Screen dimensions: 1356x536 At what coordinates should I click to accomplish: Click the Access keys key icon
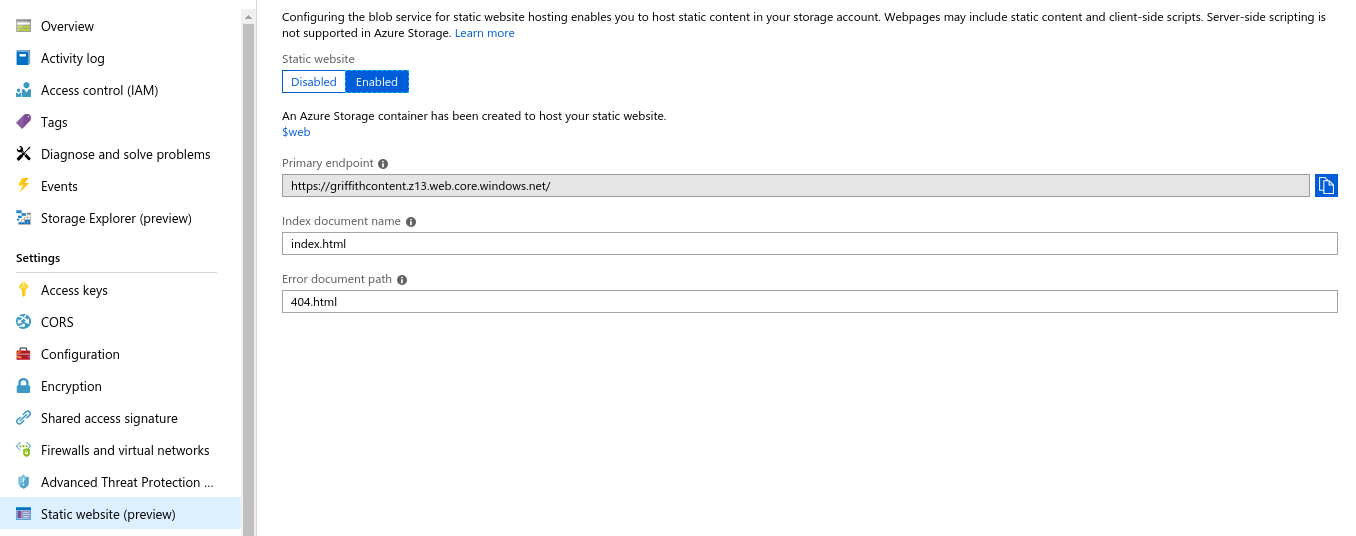[23, 290]
